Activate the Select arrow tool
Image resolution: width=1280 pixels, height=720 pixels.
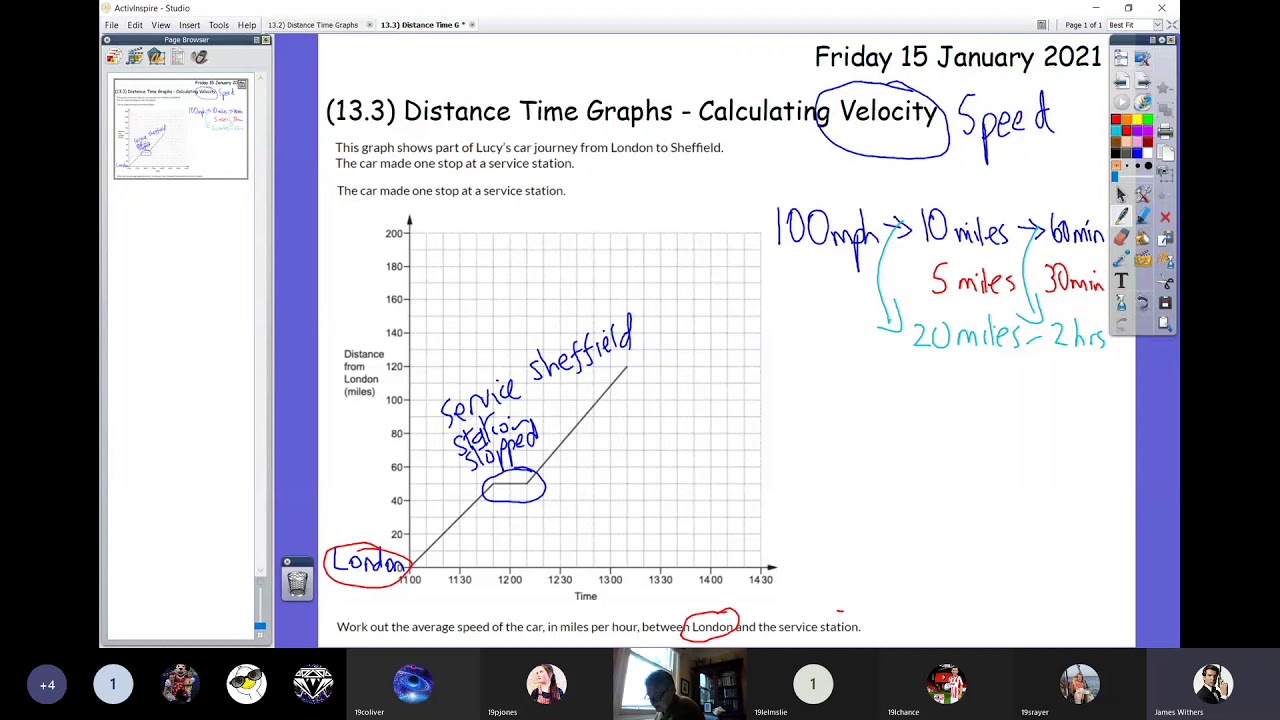[1120, 194]
